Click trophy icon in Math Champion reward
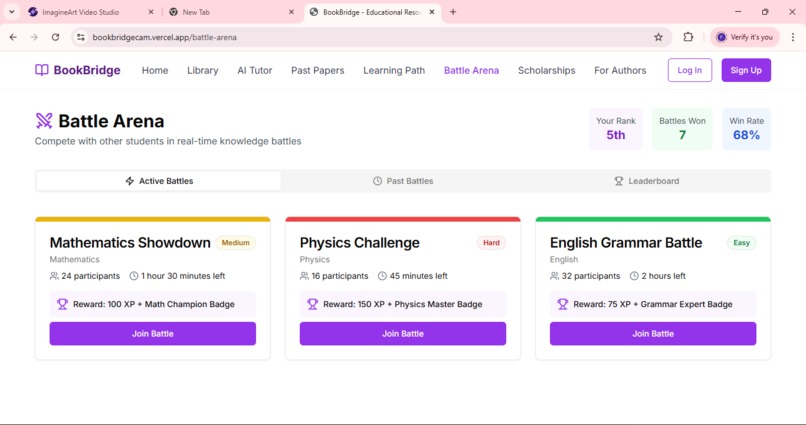The height and width of the screenshot is (425, 806). click(62, 304)
